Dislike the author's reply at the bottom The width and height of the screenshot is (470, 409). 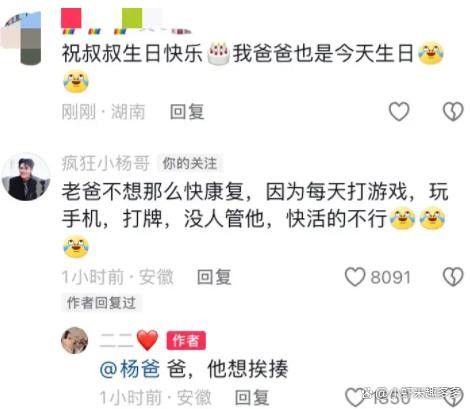pyautogui.click(x=455, y=397)
